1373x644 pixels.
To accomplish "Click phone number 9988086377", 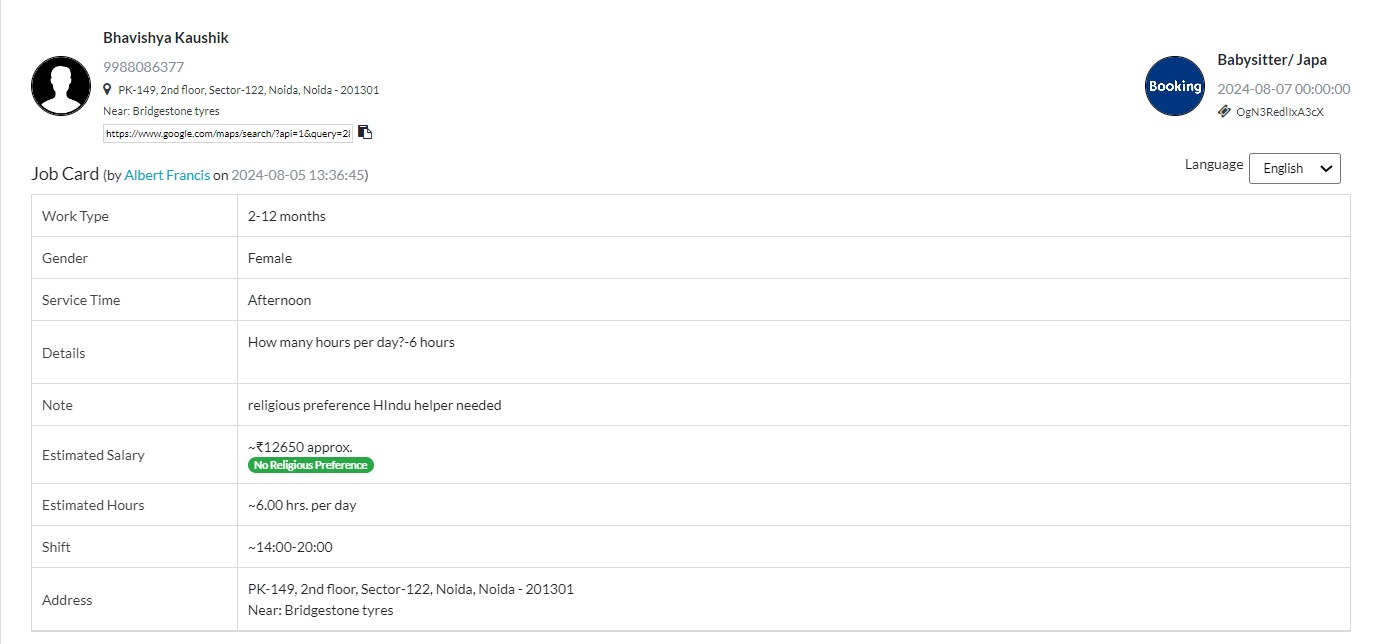I will [143, 67].
